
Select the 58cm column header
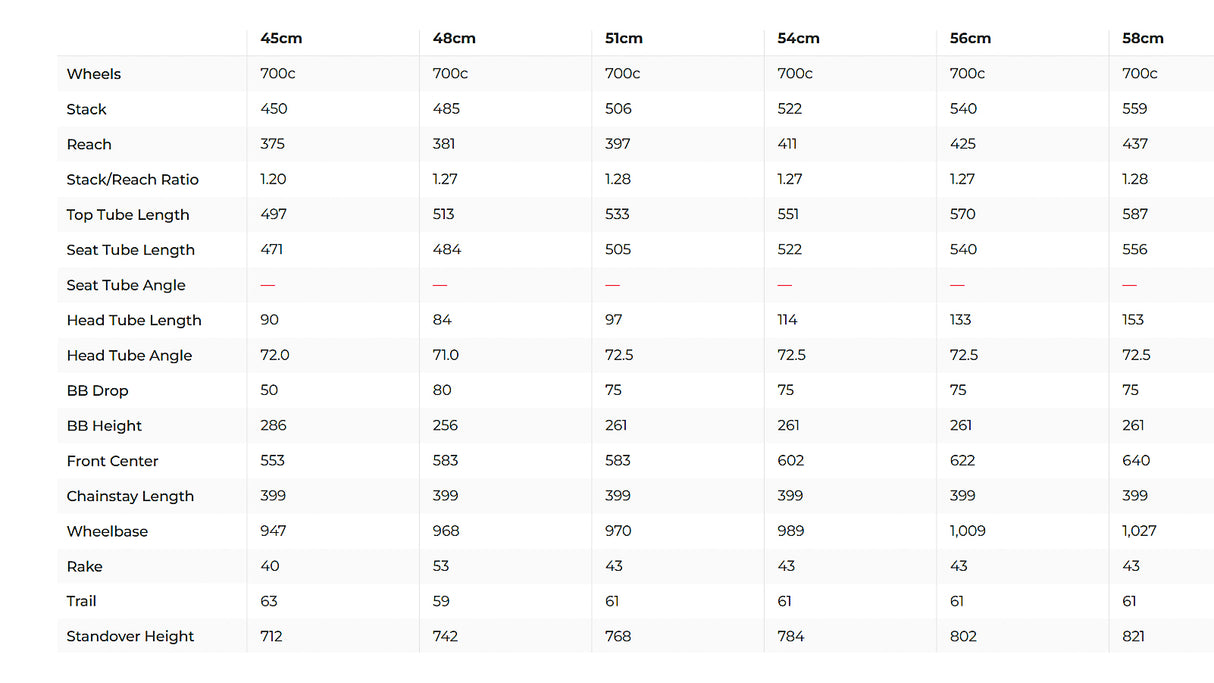coord(1143,39)
